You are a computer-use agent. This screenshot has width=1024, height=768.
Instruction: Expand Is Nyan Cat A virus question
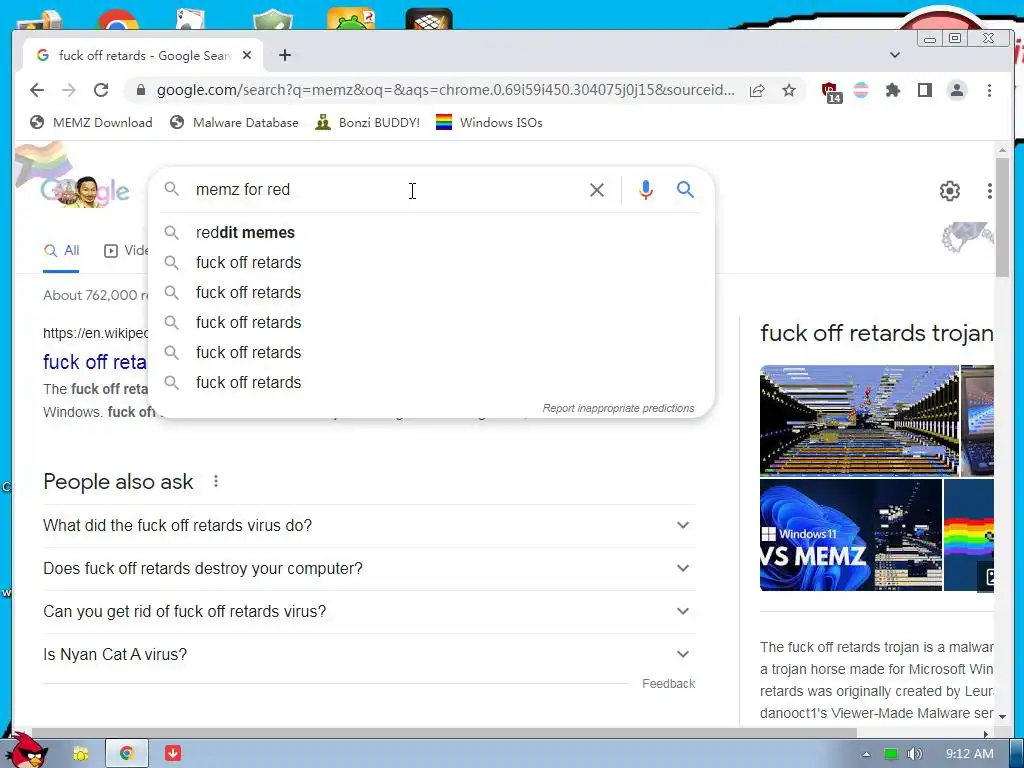[x=369, y=654]
